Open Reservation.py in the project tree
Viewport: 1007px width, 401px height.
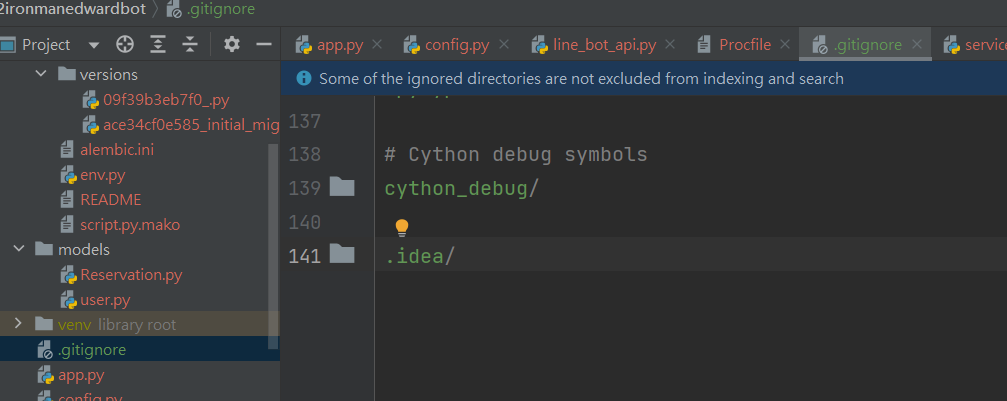pos(131,274)
